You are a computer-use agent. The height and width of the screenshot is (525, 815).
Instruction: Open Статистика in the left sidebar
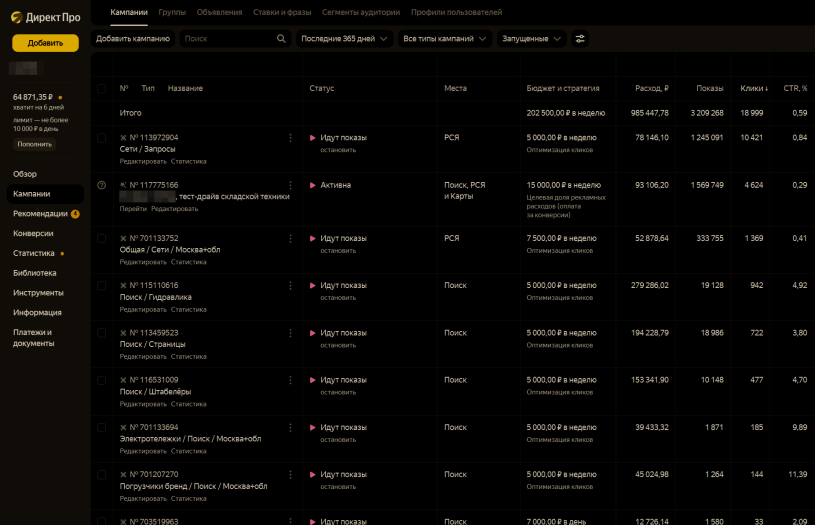point(34,253)
